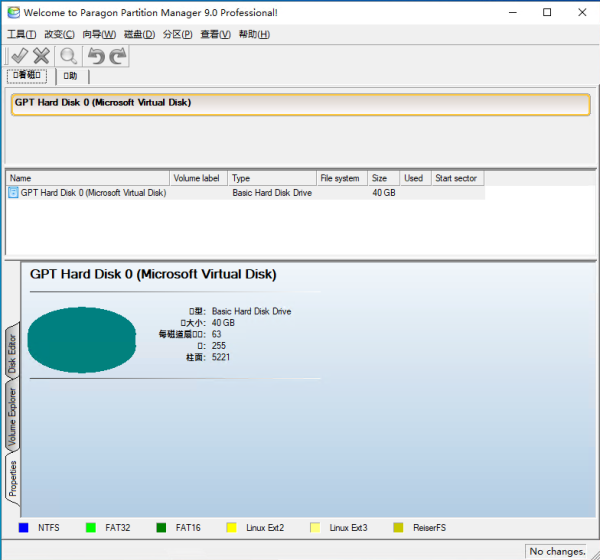Screen dimensions: 600x560
Task: Open the 分区(P) menu
Action: coord(178,34)
